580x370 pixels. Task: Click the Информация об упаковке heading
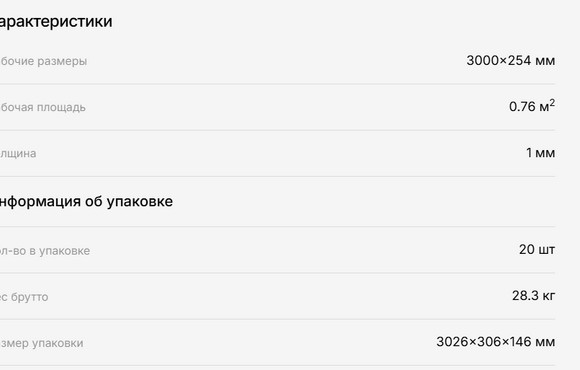pos(86,202)
